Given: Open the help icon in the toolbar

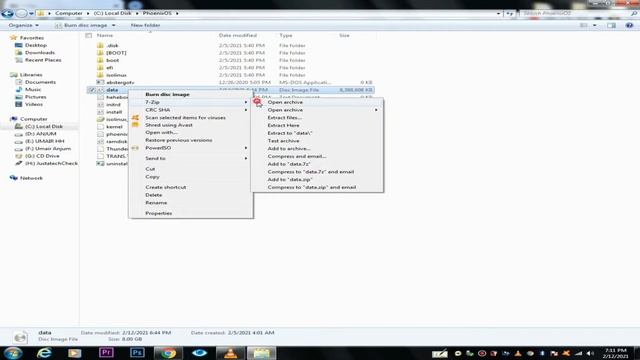Looking at the screenshot, I should [x=629, y=25].
